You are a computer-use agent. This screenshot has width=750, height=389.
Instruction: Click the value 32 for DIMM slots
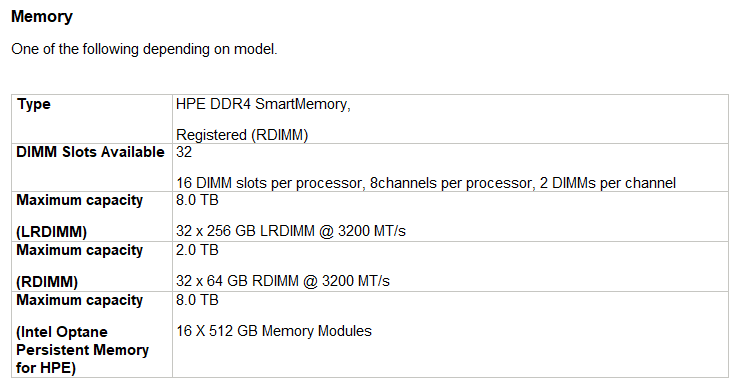(184, 152)
